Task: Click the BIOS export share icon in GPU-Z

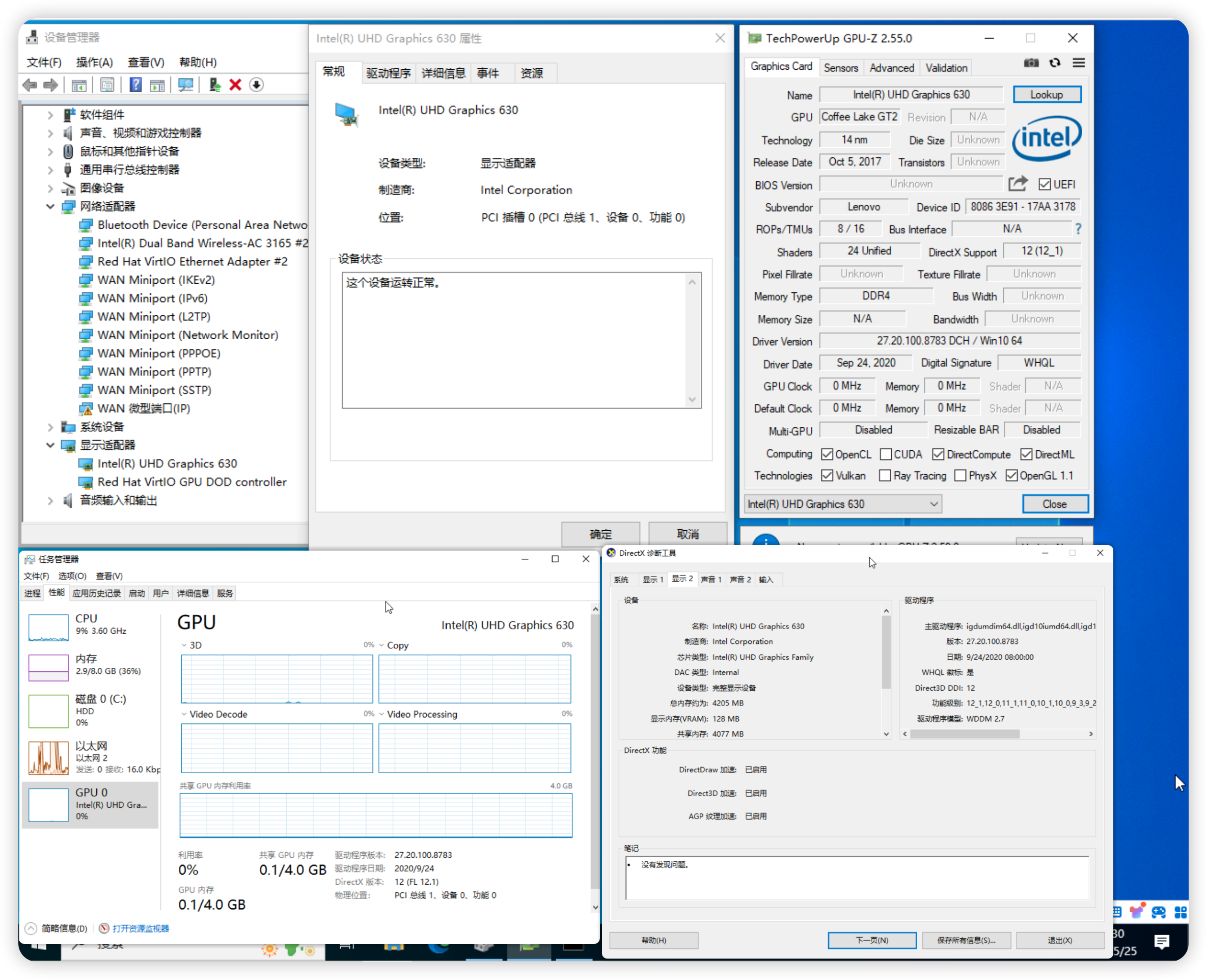Action: pos(1019,184)
